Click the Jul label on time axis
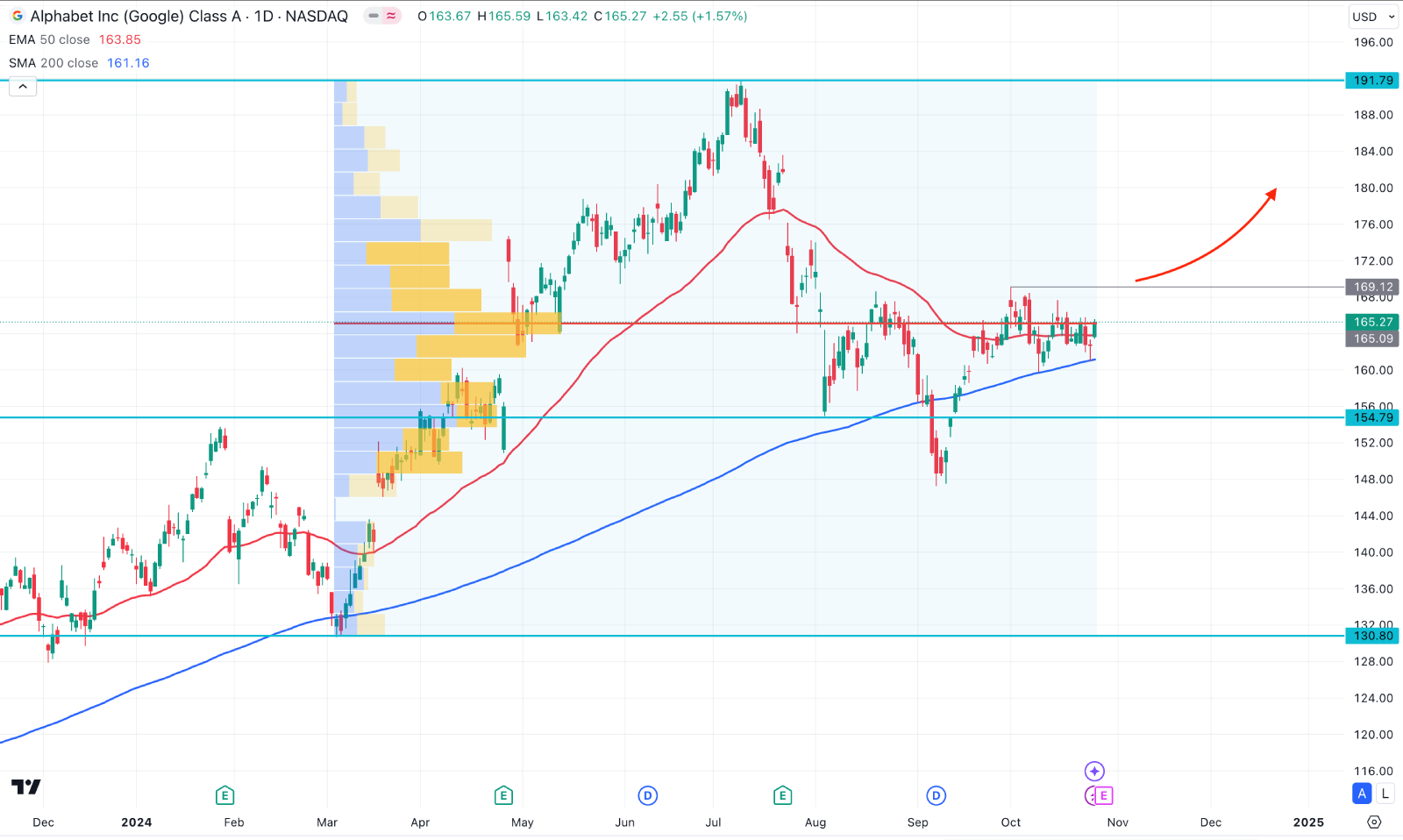1403x840 pixels. click(713, 822)
